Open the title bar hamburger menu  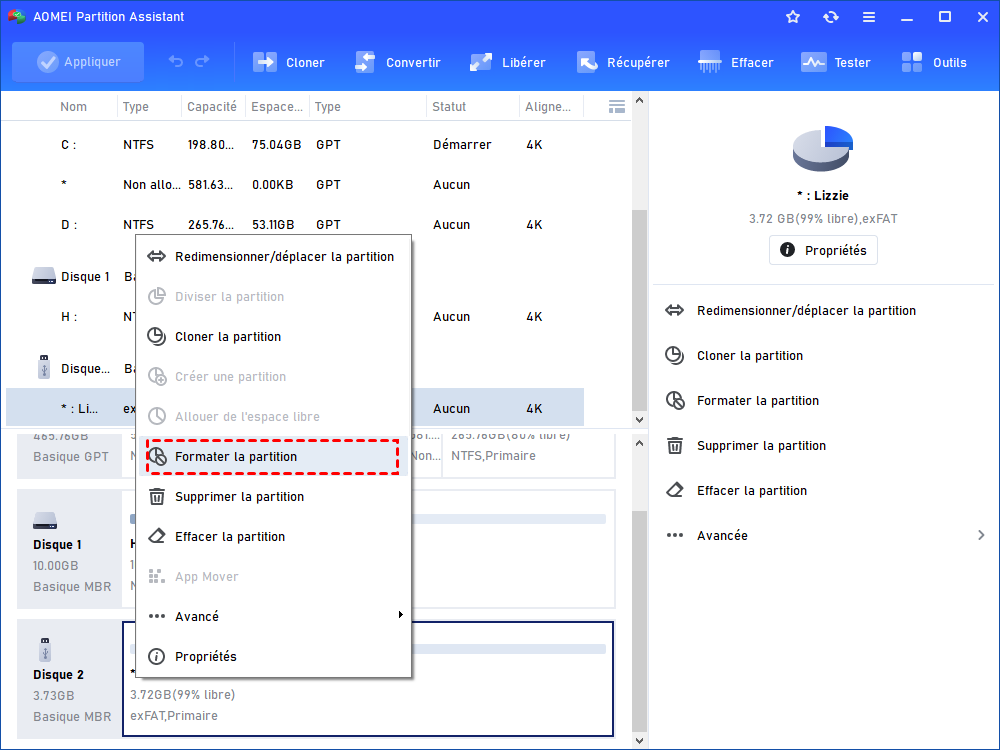click(869, 17)
